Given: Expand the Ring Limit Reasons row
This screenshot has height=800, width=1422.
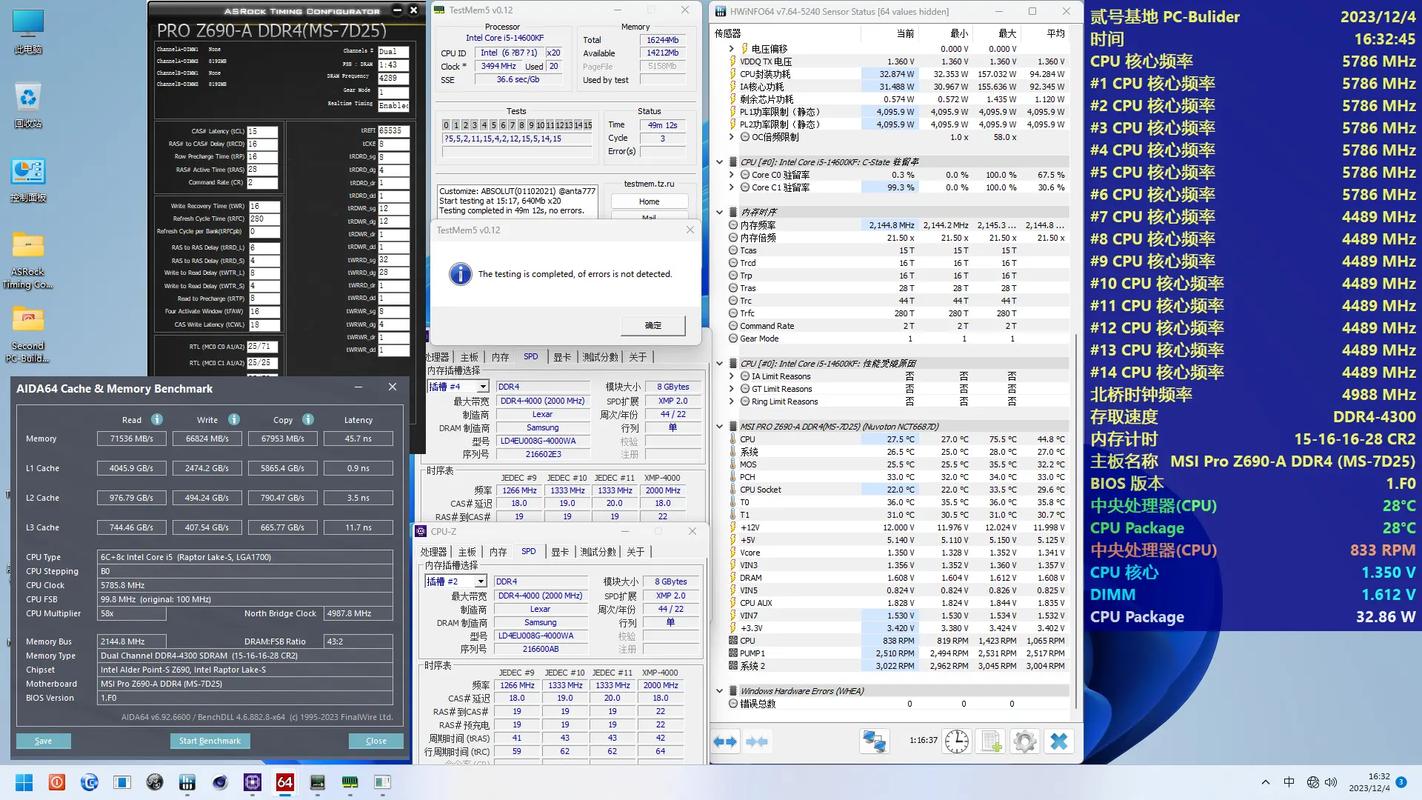Looking at the screenshot, I should [x=732, y=401].
